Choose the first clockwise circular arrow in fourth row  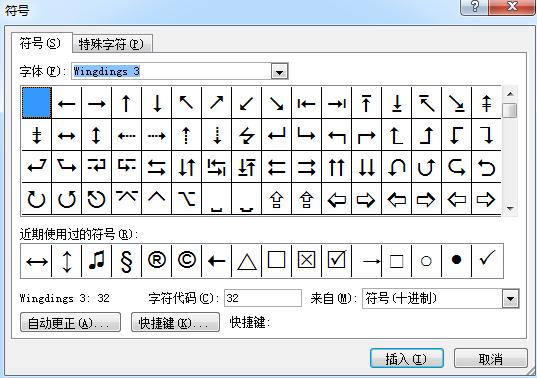[36, 199]
